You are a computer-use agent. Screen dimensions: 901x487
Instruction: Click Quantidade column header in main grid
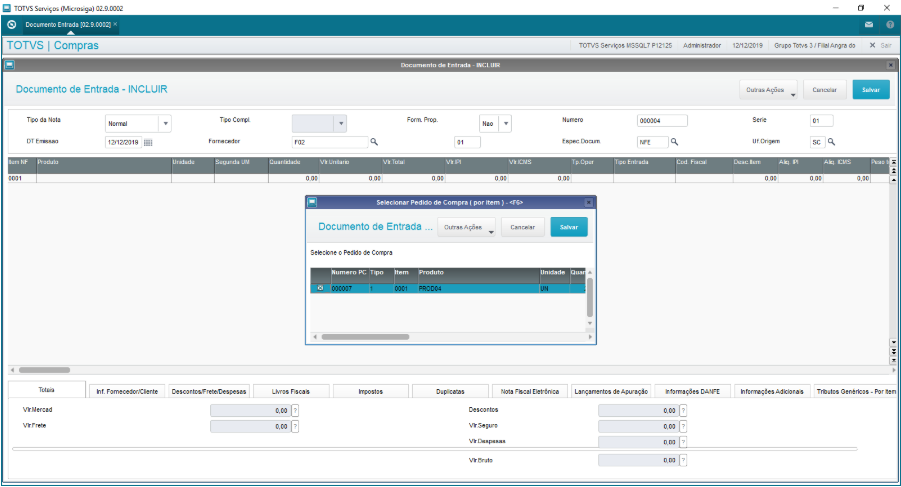point(293,163)
